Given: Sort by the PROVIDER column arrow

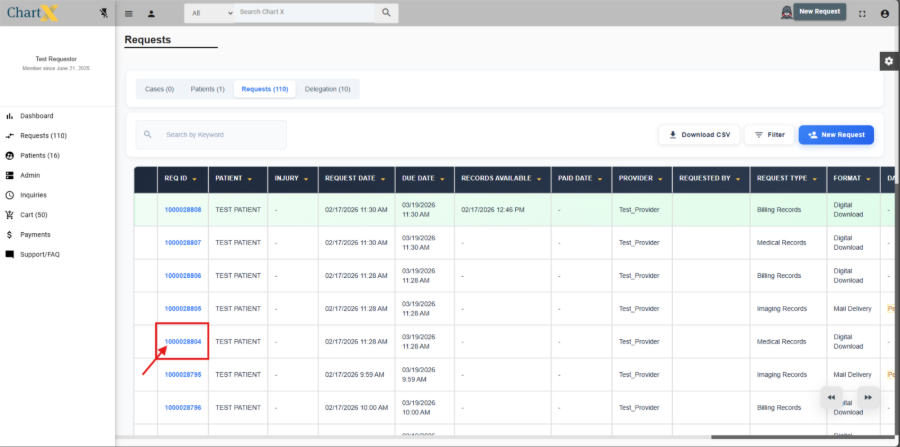Looking at the screenshot, I should point(660,179).
